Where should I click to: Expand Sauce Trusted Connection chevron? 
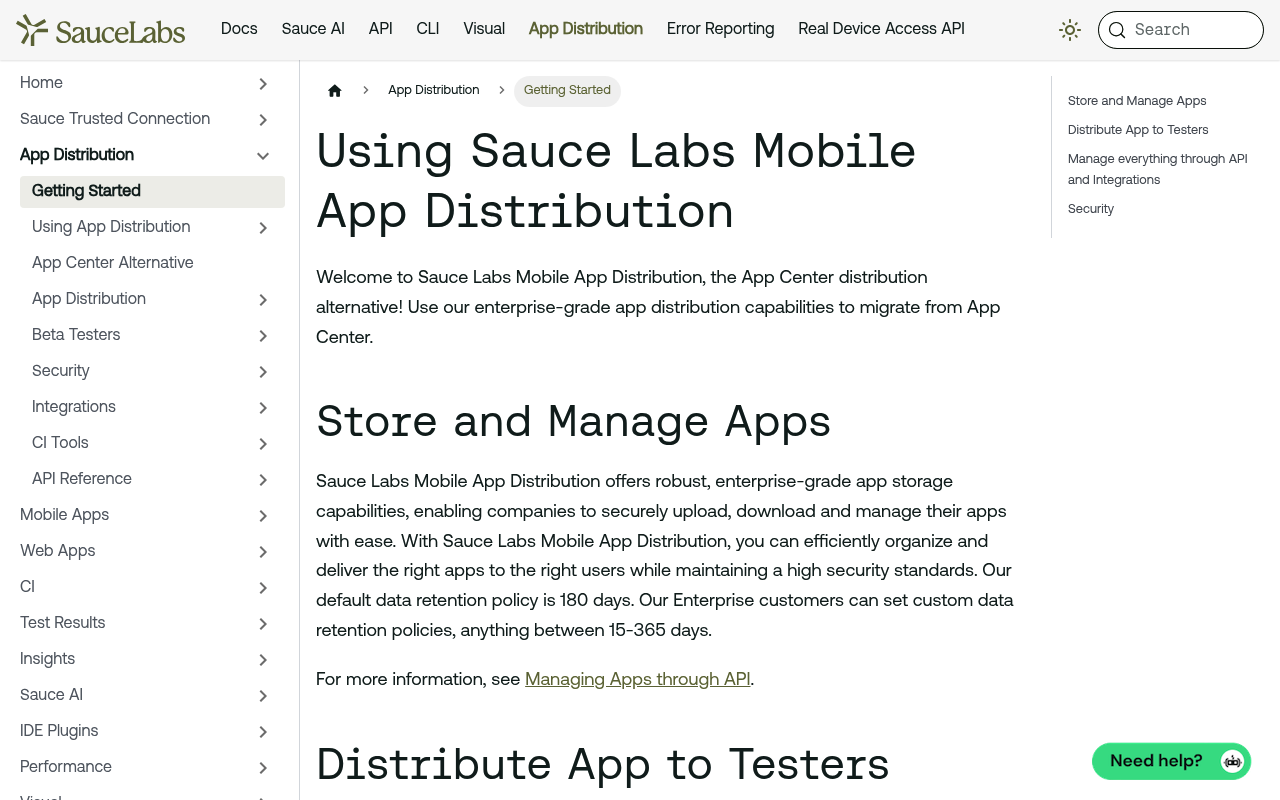tap(263, 120)
